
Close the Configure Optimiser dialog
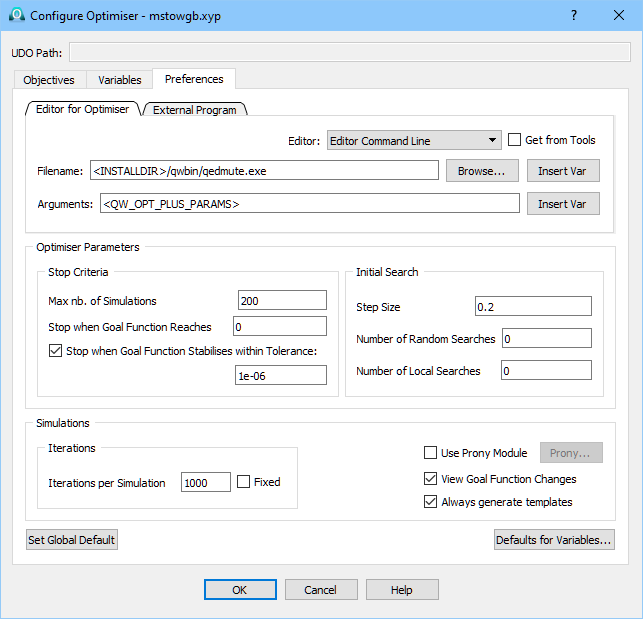pos(619,16)
